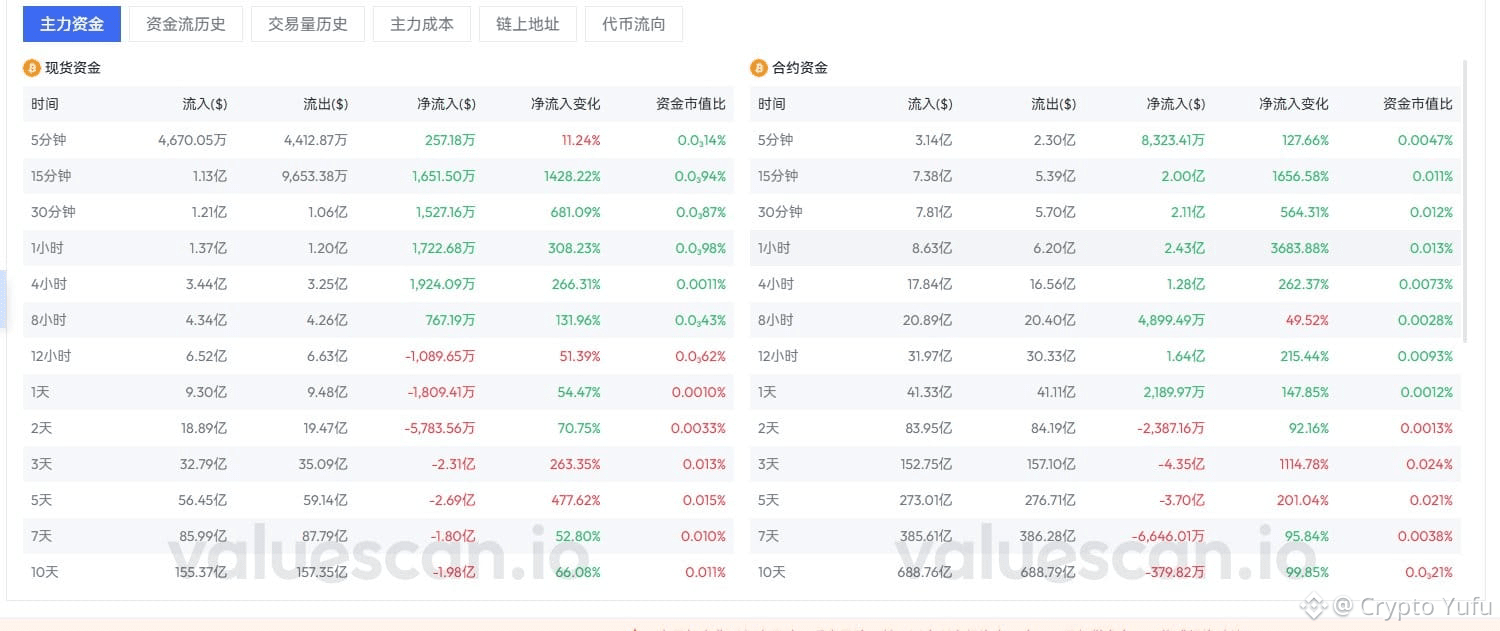Click the 资金市值比 header in spot table
The width and height of the screenshot is (1500, 631).
click(691, 104)
